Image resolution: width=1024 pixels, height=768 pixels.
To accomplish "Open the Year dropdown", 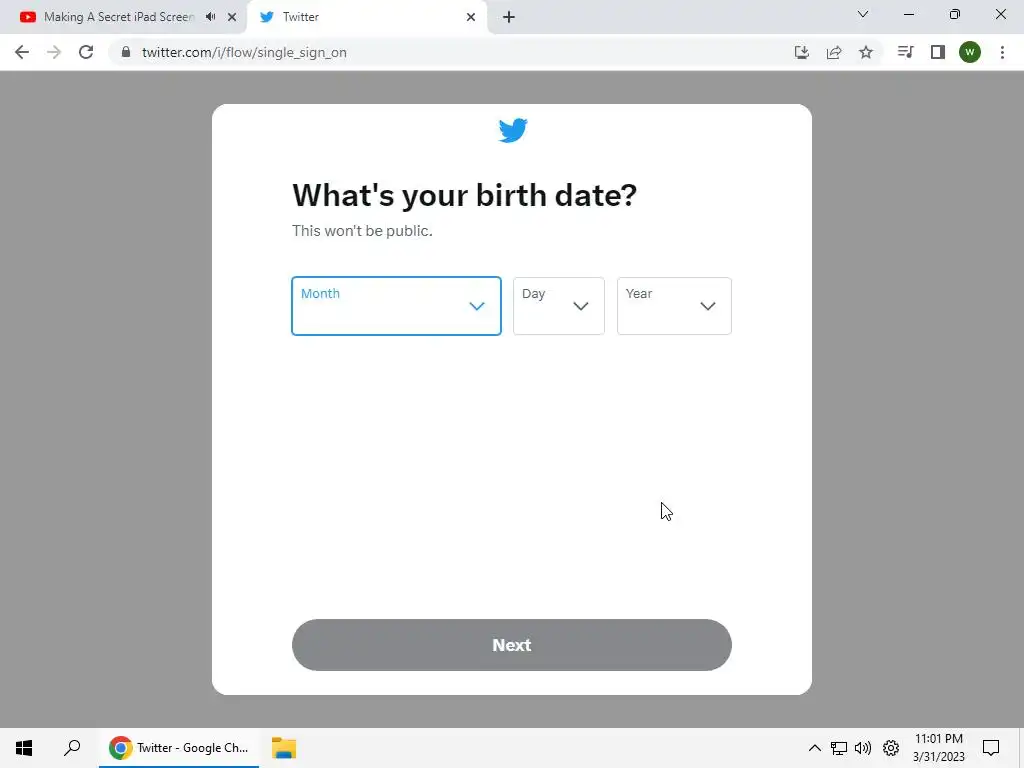I will 674,306.
